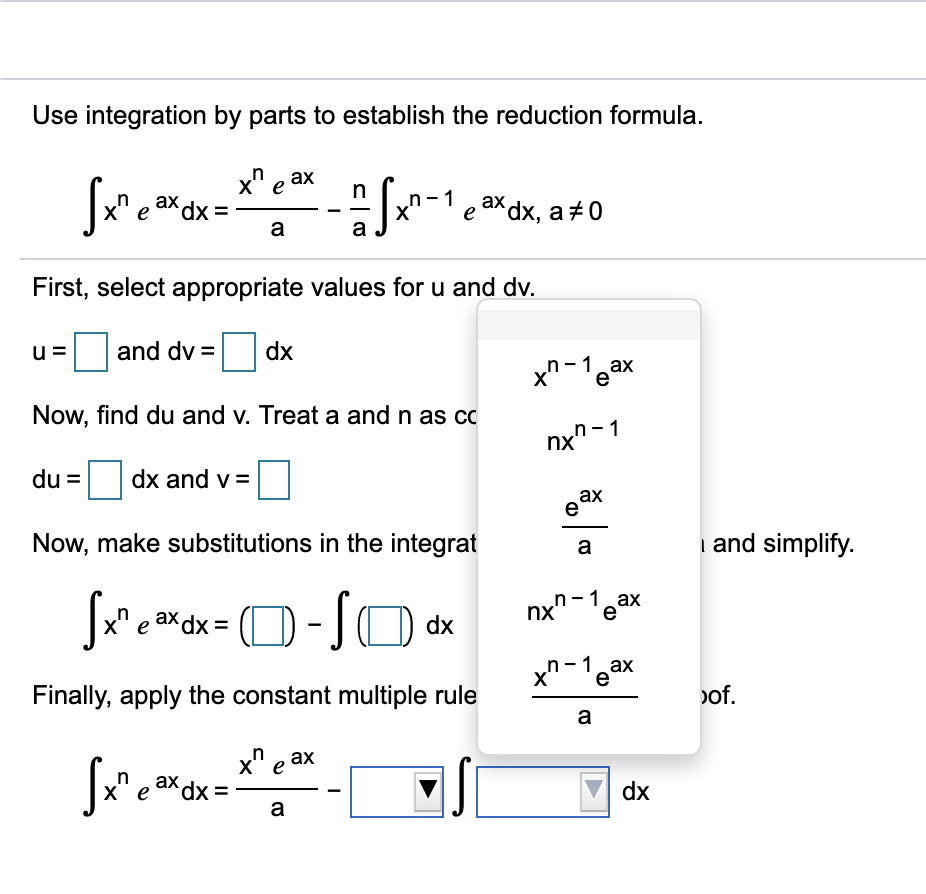Click inside the left selector field

coord(385,790)
